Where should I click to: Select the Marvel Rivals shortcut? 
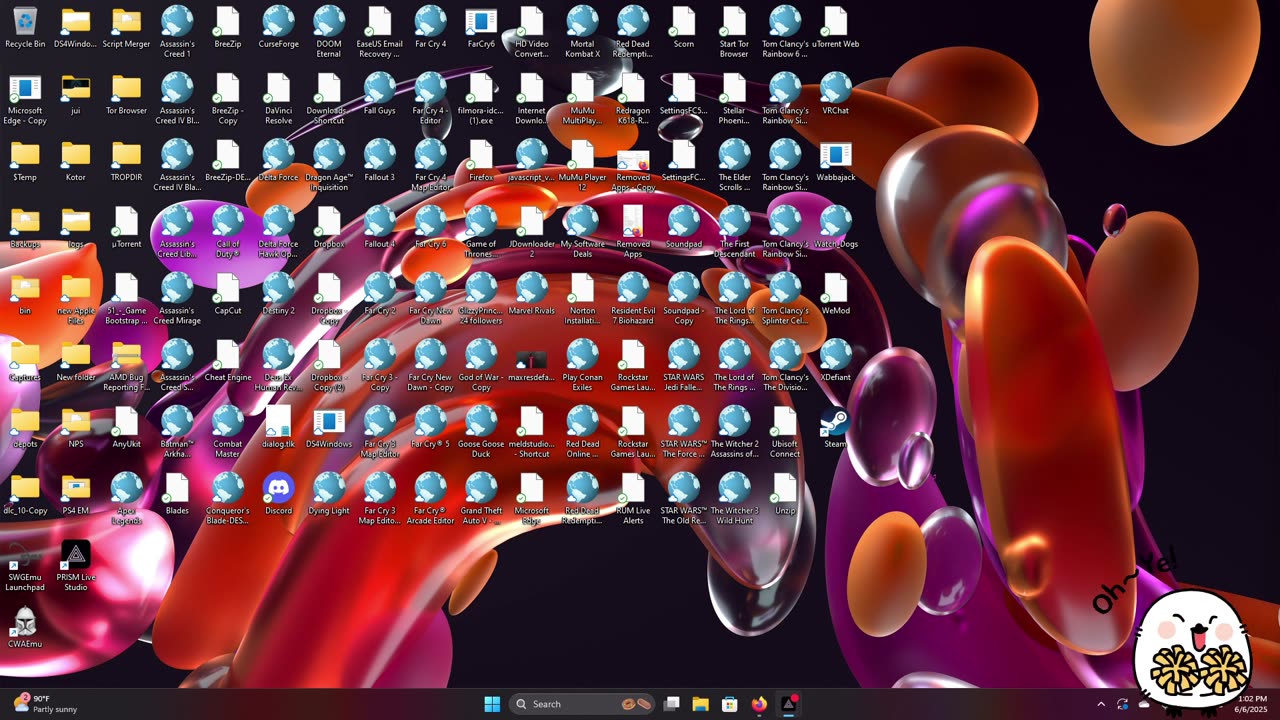click(x=532, y=295)
